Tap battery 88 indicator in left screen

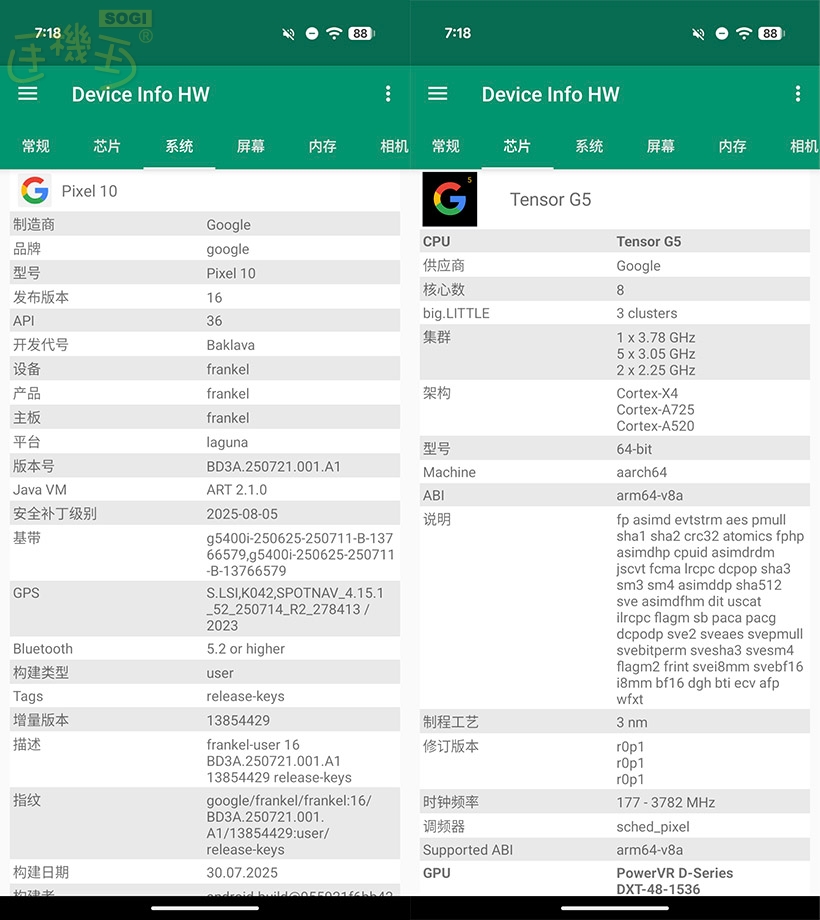pos(361,33)
